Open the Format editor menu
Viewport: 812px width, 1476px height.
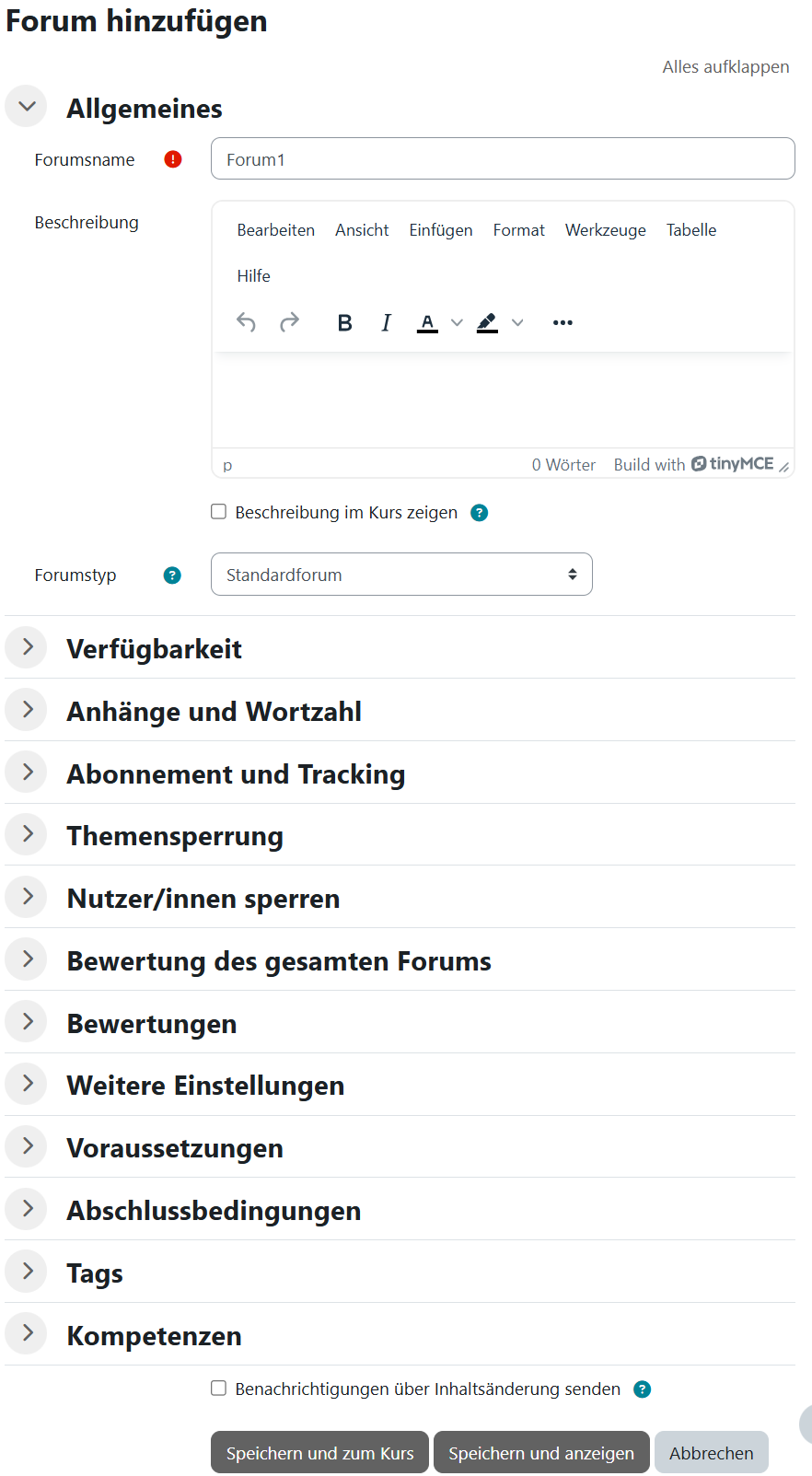tap(519, 230)
